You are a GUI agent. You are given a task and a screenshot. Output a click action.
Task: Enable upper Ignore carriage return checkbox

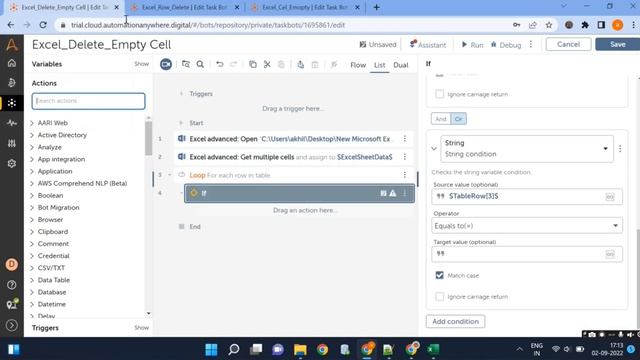440,94
